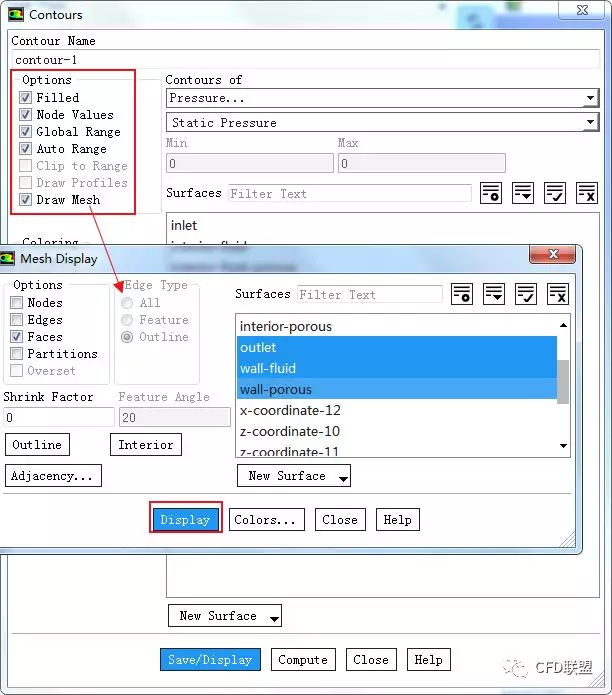612x695 pixels.
Task: Click the toggle tree view icon in Contours surfaces
Action: 490,194
